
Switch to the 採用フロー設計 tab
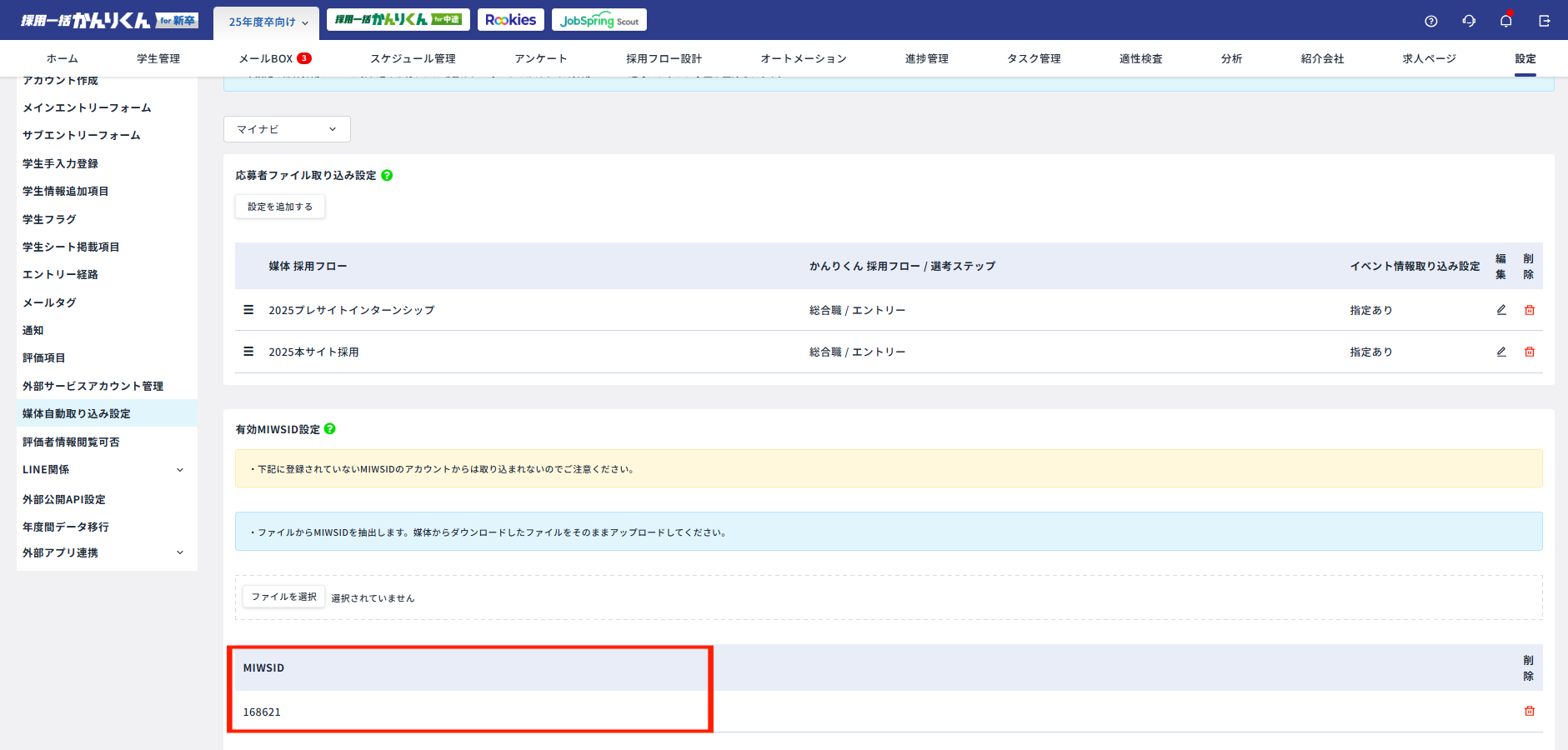pos(664,58)
